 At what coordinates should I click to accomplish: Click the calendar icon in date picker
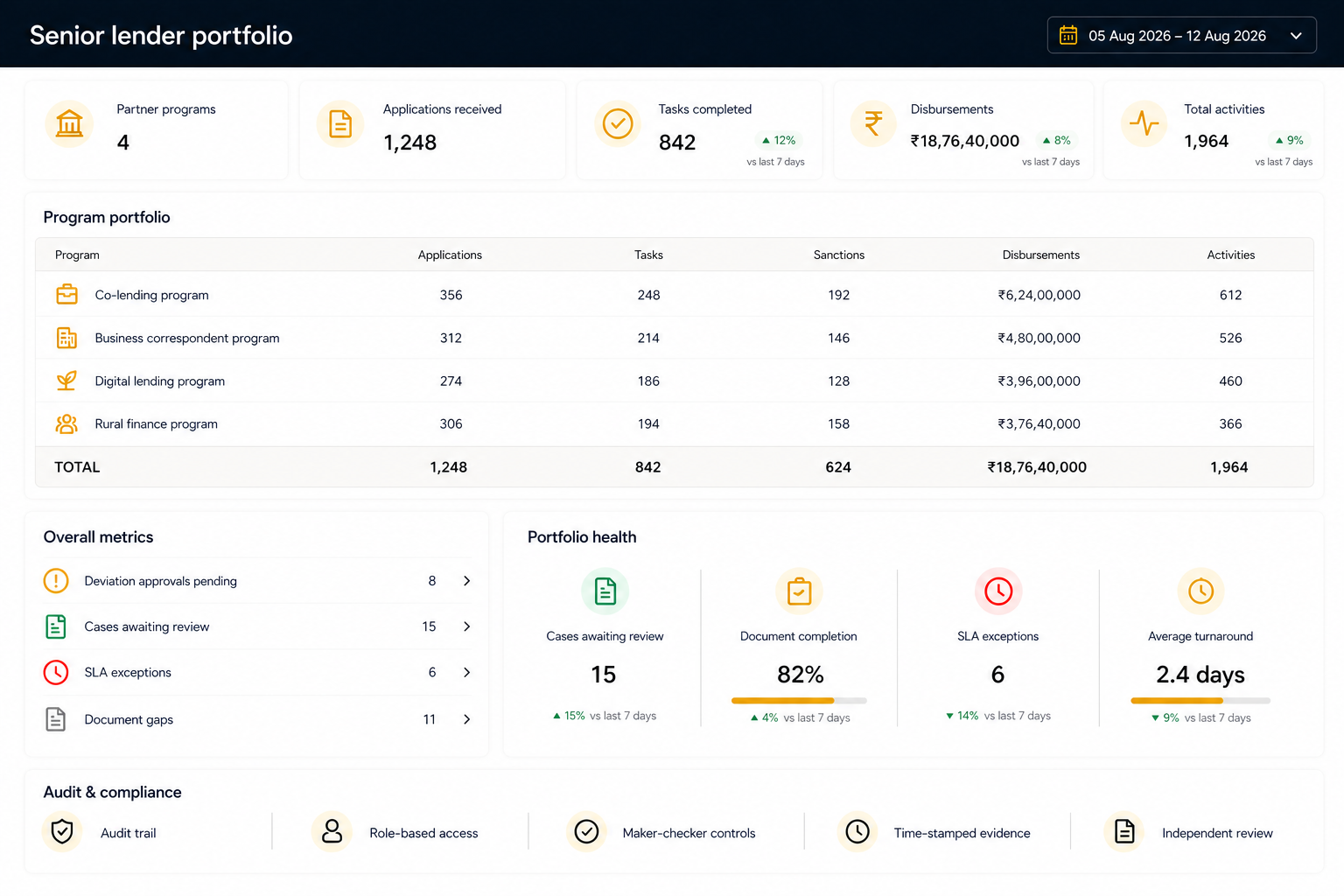pyautogui.click(x=1068, y=35)
